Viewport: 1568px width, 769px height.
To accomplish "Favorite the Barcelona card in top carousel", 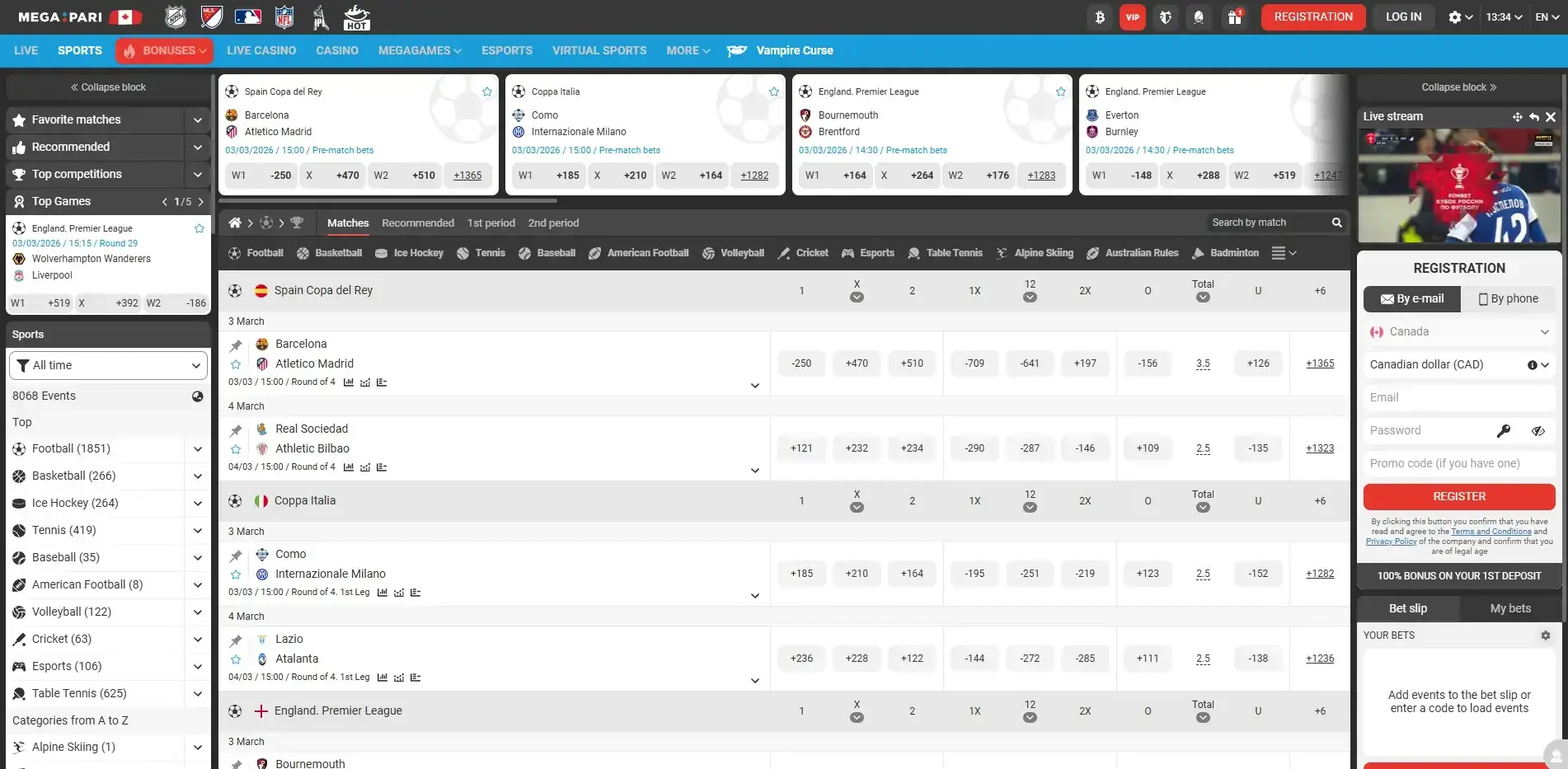I will pos(487,91).
